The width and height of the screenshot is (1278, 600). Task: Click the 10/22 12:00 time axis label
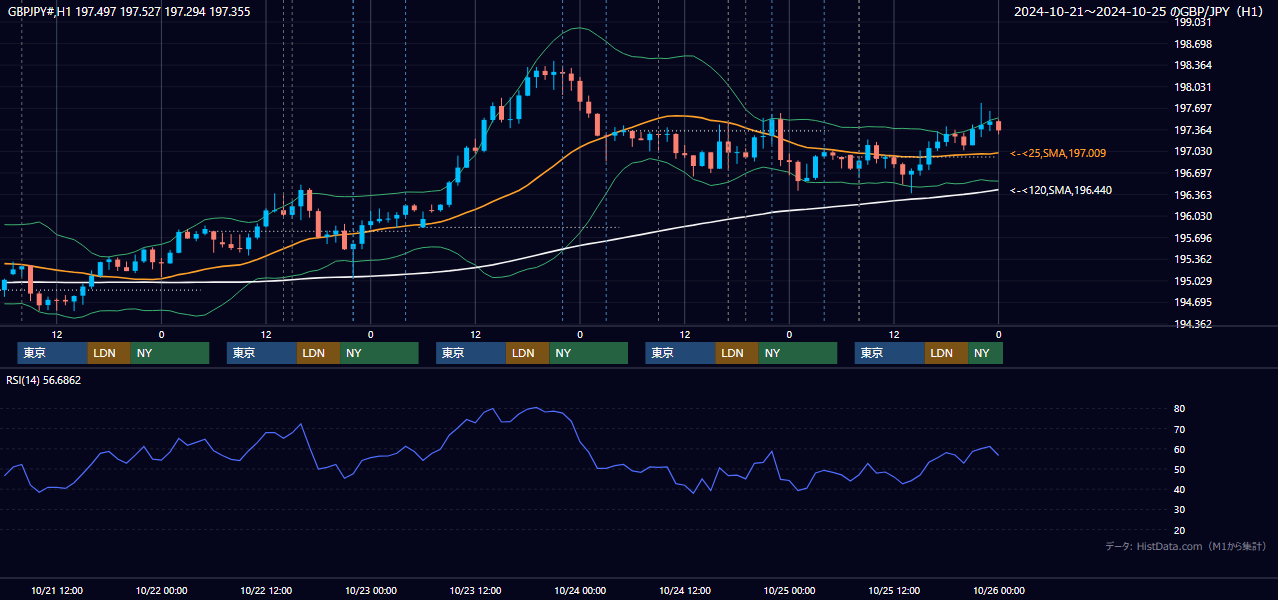pos(266,591)
